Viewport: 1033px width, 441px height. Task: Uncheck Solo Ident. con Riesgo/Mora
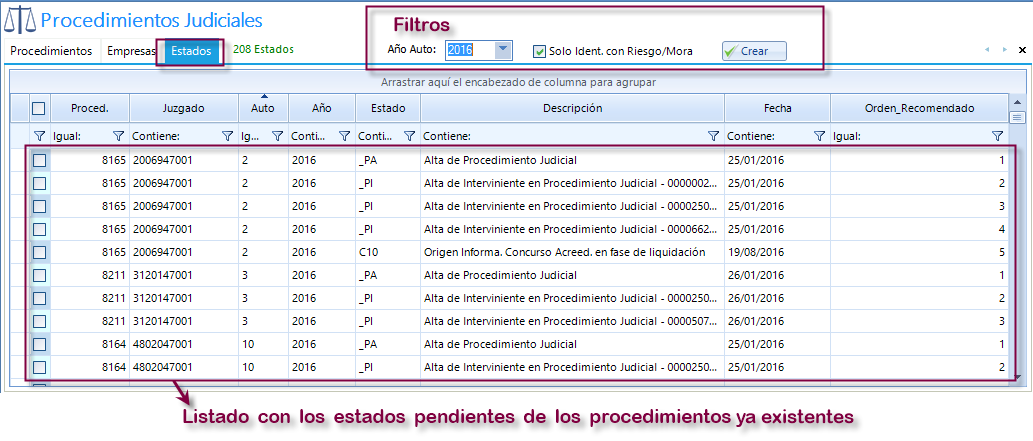540,51
